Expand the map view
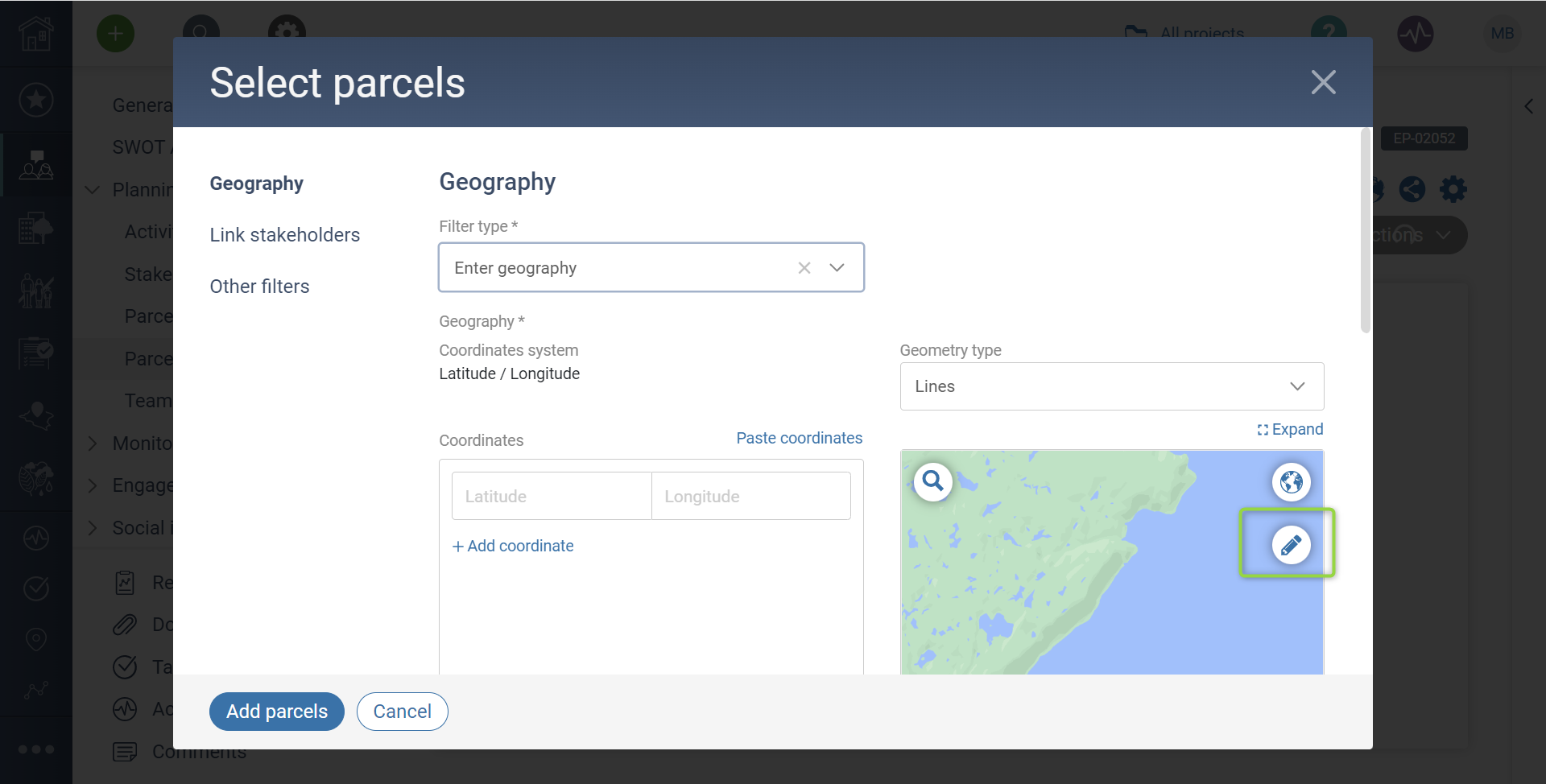Image resolution: width=1546 pixels, height=784 pixels. point(1290,430)
